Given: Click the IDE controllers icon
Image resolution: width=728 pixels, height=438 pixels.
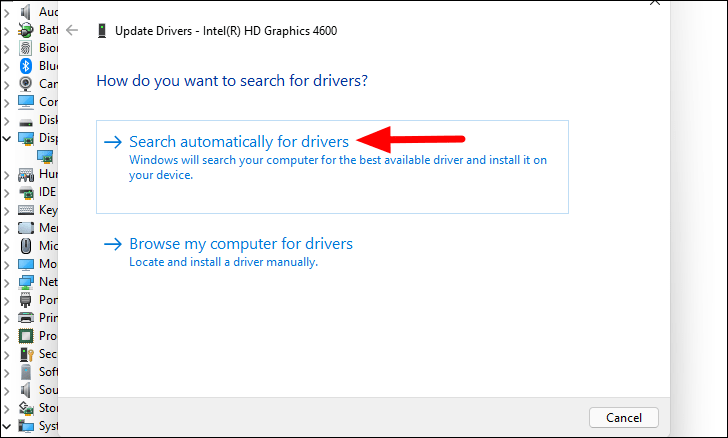Looking at the screenshot, I should (x=26, y=192).
